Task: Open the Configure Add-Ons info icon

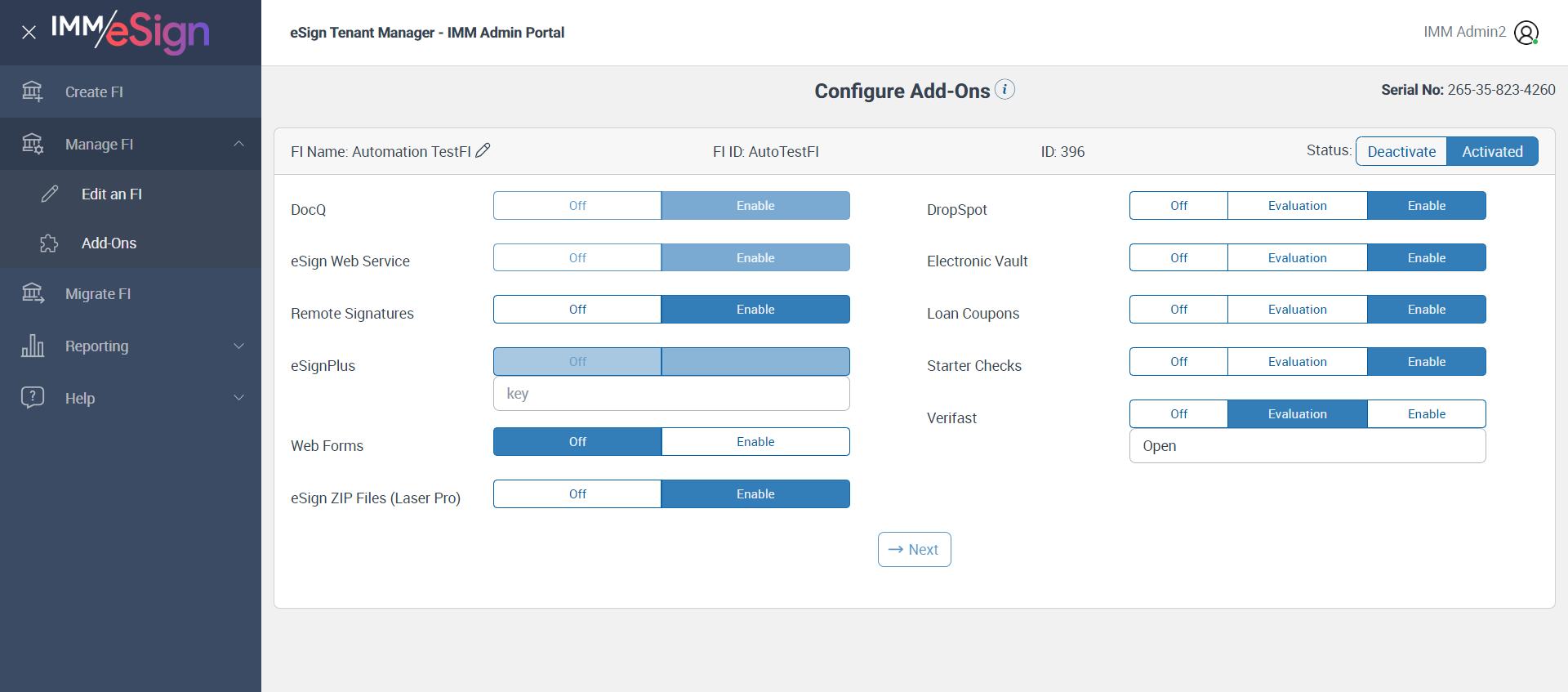Action: click(1005, 89)
